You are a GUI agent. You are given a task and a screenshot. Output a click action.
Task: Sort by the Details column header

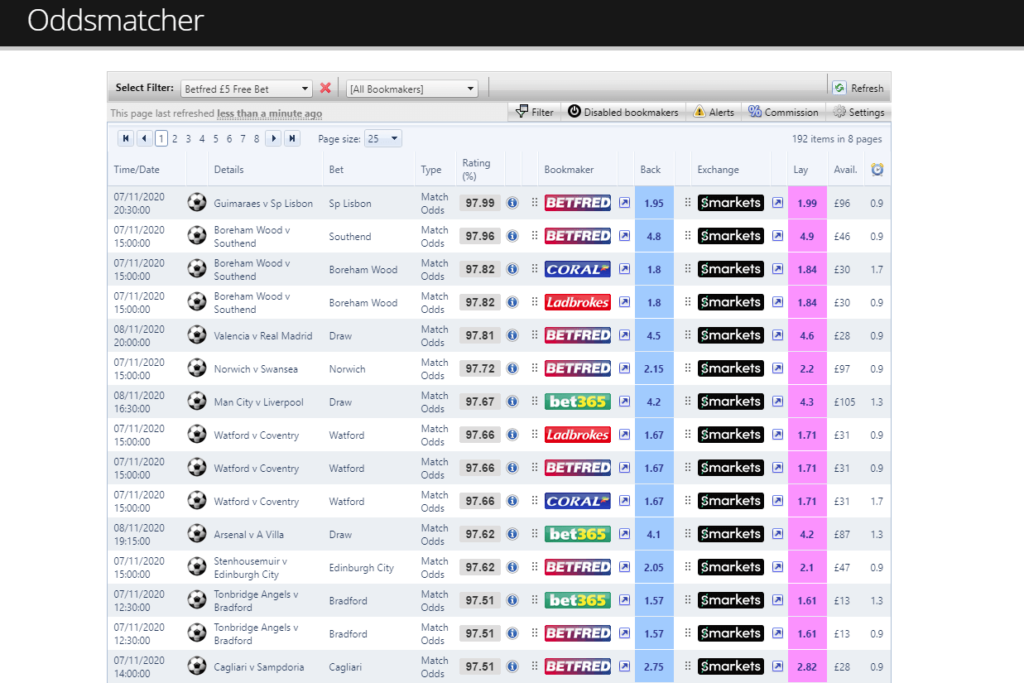click(229, 170)
